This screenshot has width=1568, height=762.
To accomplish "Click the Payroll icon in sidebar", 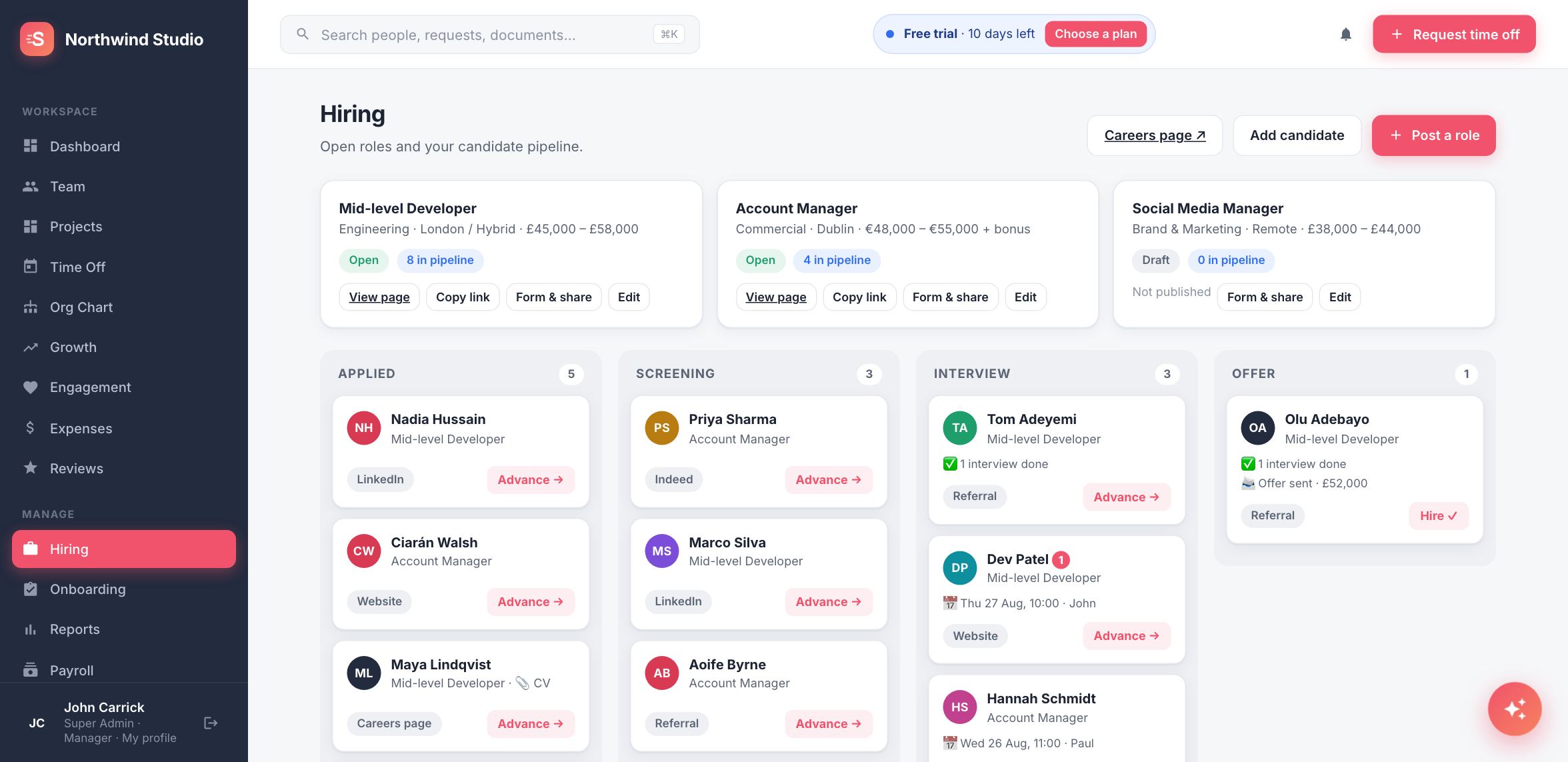I will (31, 670).
